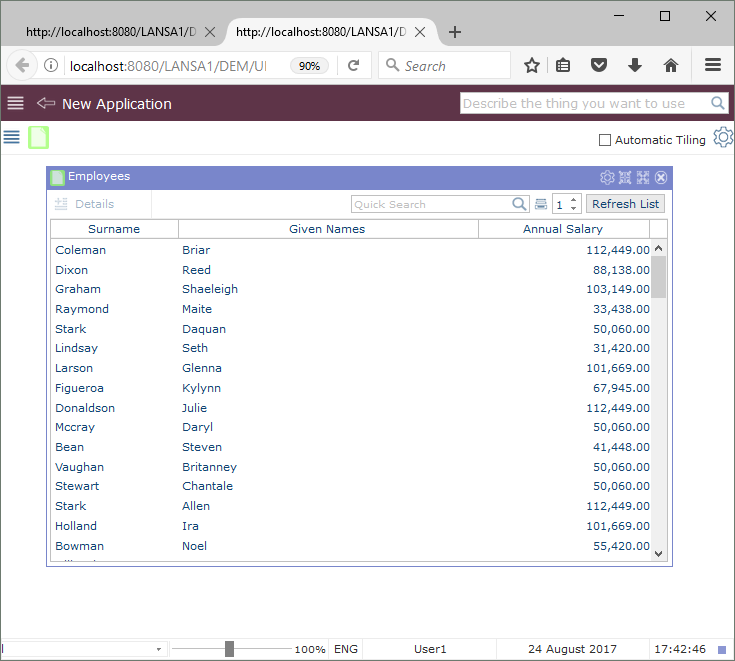
Task: Open the hamburger menu in the purple header
Action: 15,103
